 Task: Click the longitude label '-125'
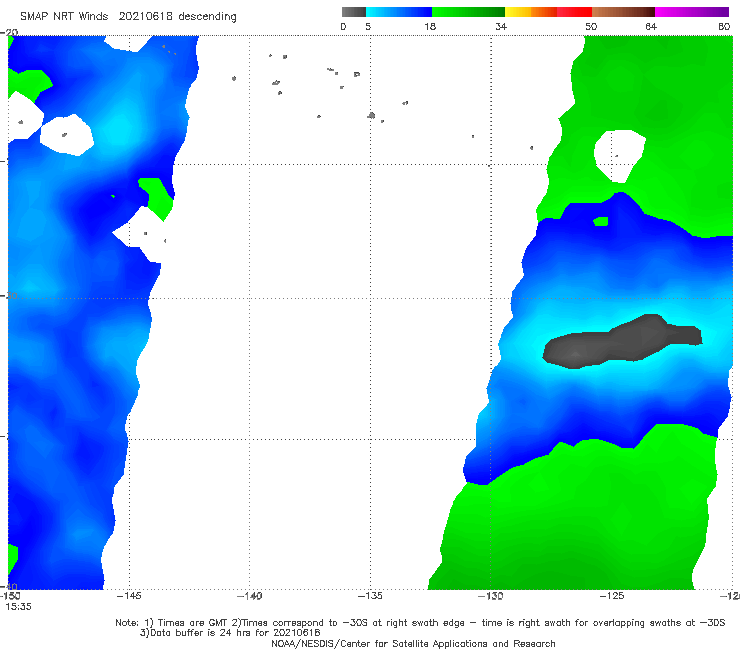point(612,596)
